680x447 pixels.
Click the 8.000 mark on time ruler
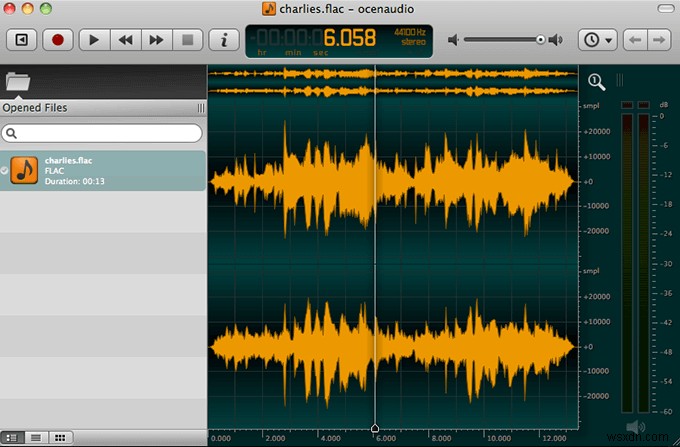pyautogui.click(x=441, y=438)
